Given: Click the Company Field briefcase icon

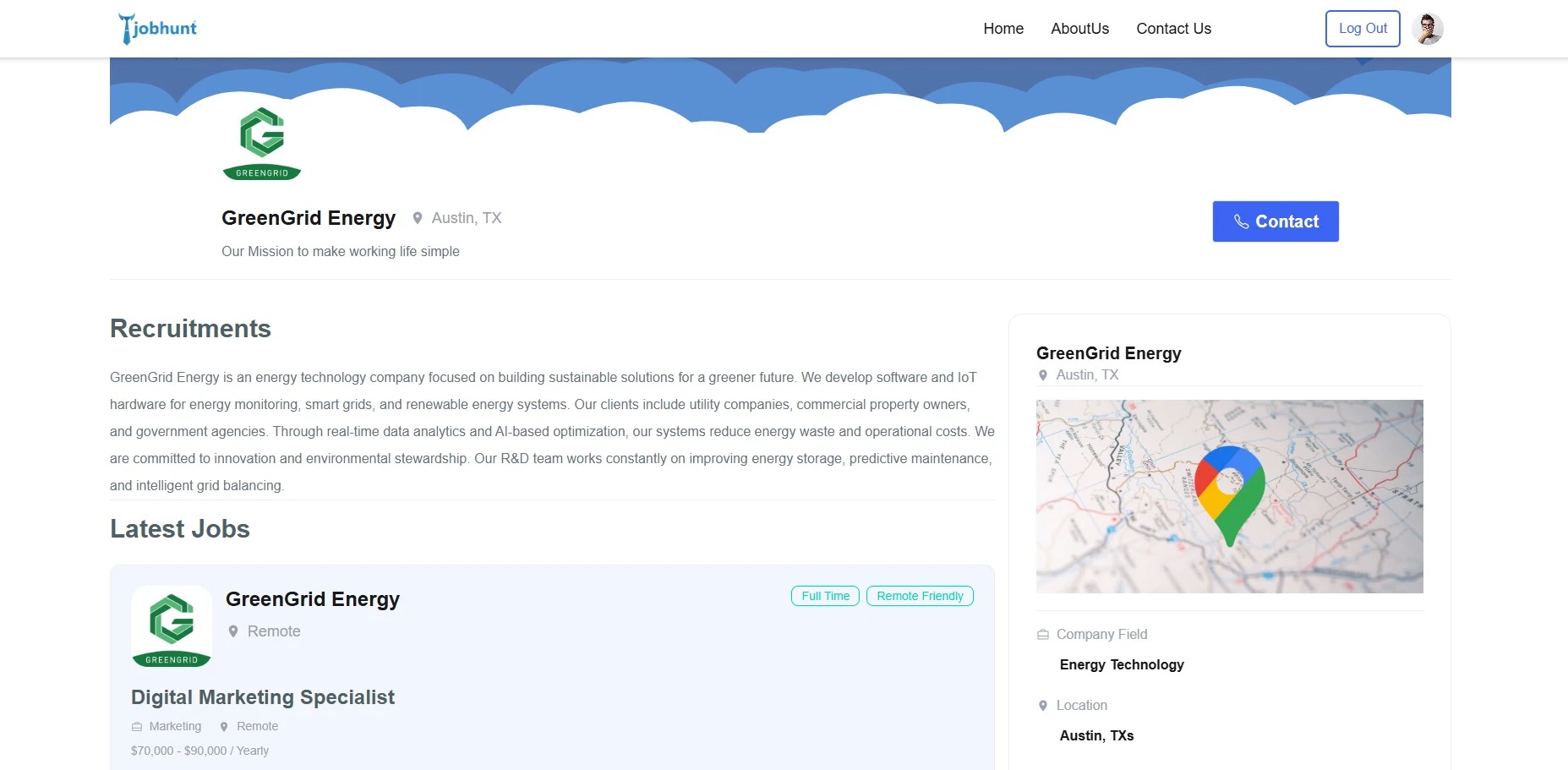Looking at the screenshot, I should 1043,635.
